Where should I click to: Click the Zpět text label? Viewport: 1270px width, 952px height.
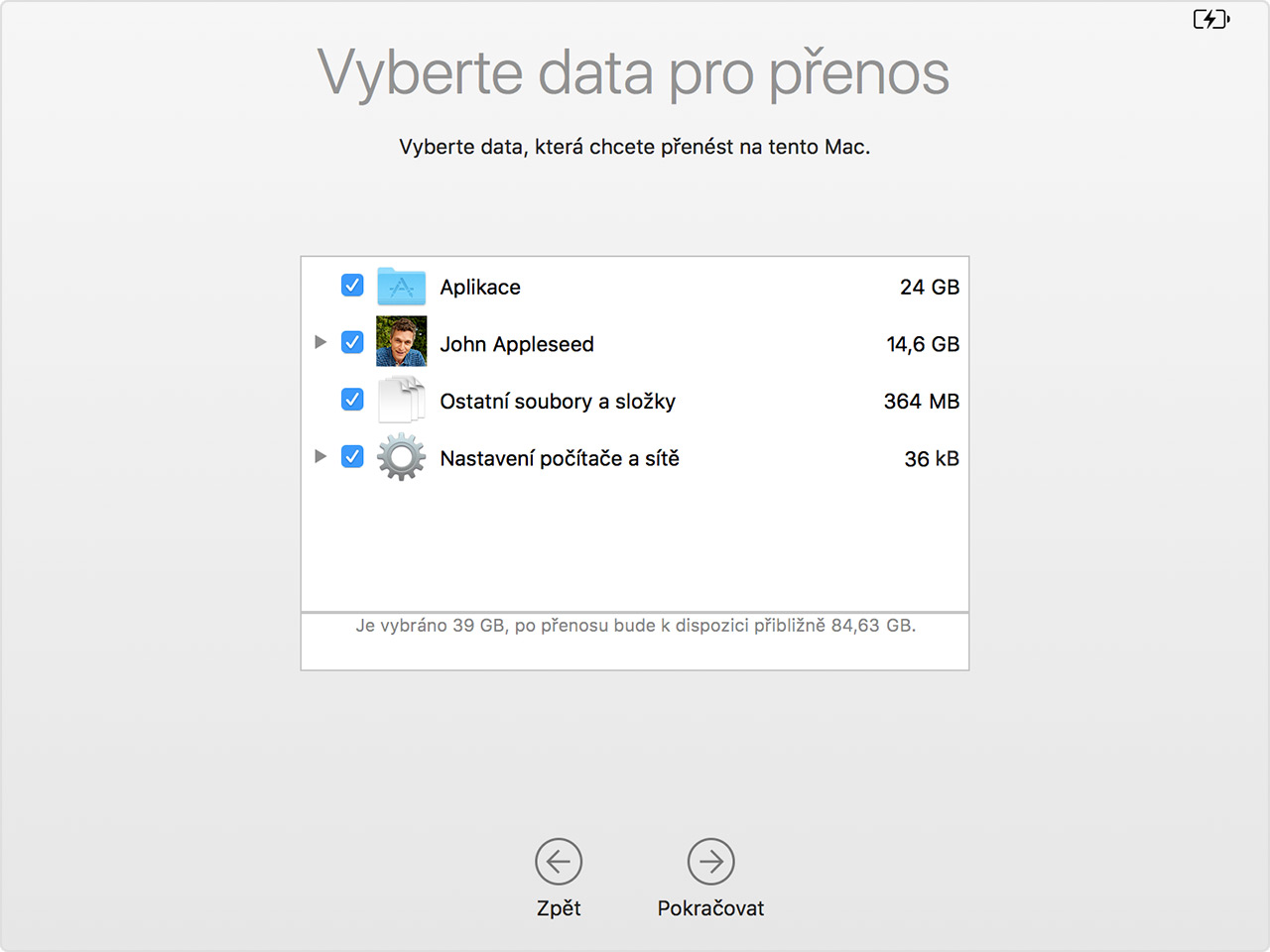(x=559, y=908)
